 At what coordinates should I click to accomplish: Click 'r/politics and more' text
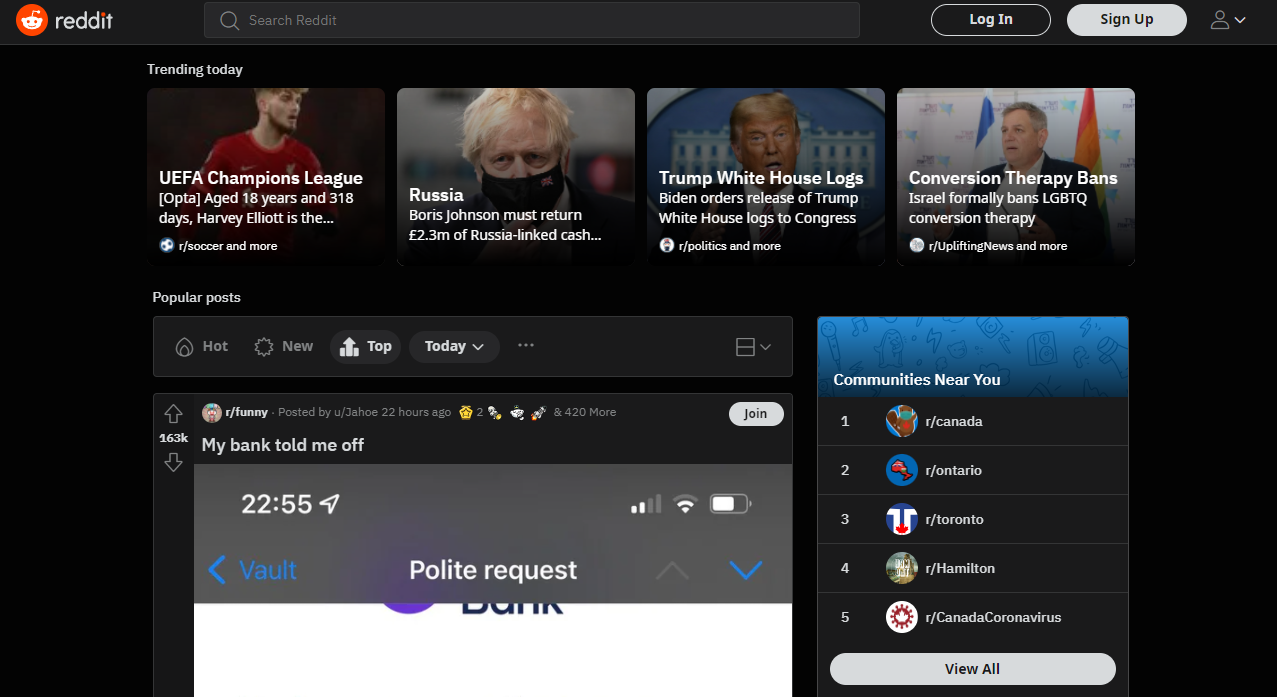tap(730, 246)
